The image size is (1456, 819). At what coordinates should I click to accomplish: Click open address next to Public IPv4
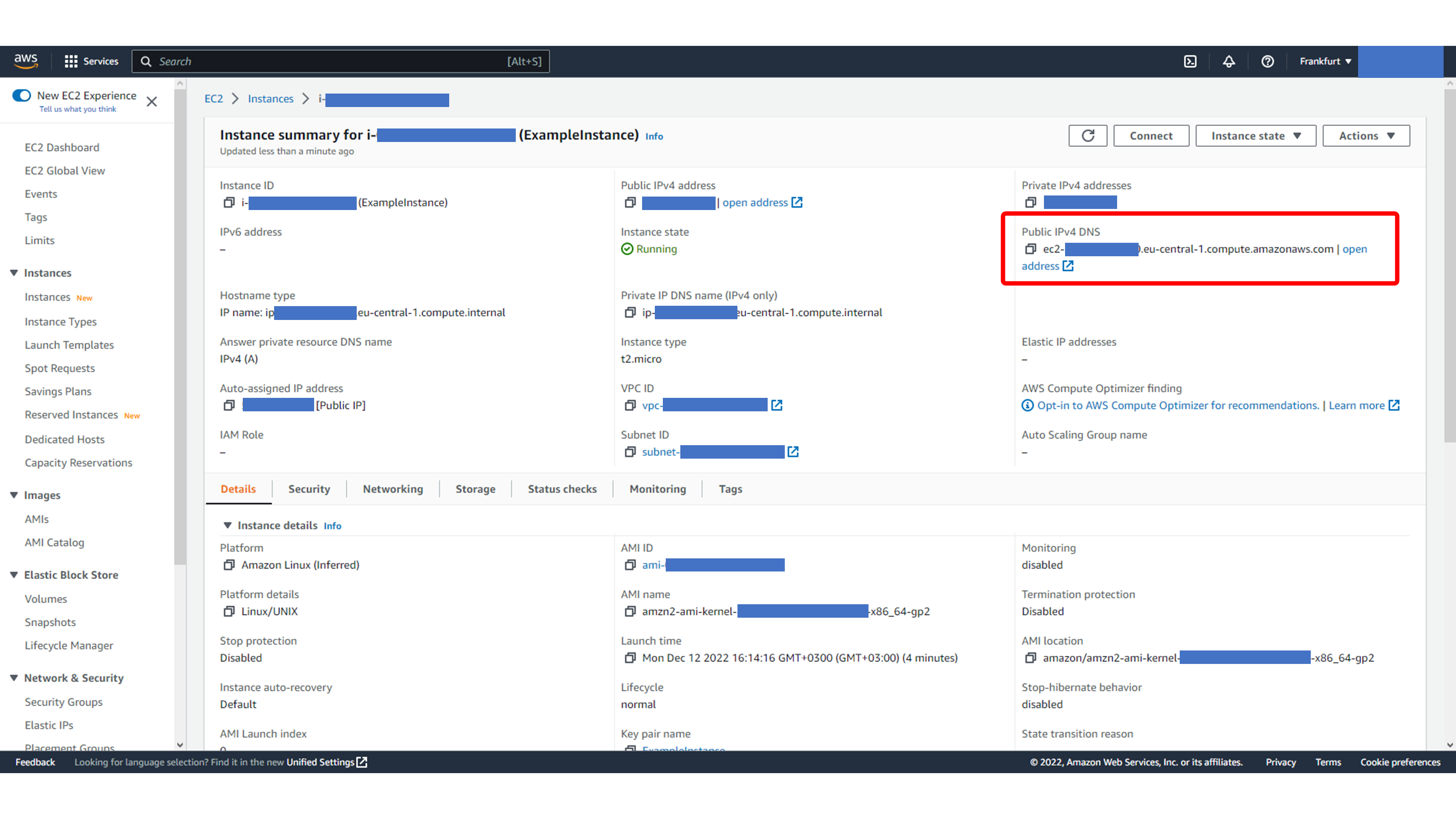click(762, 202)
